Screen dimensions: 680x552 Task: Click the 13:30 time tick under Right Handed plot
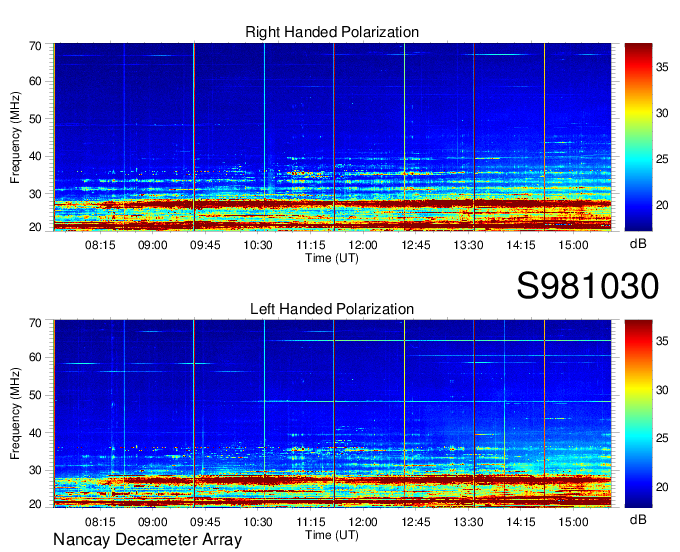pos(468,245)
